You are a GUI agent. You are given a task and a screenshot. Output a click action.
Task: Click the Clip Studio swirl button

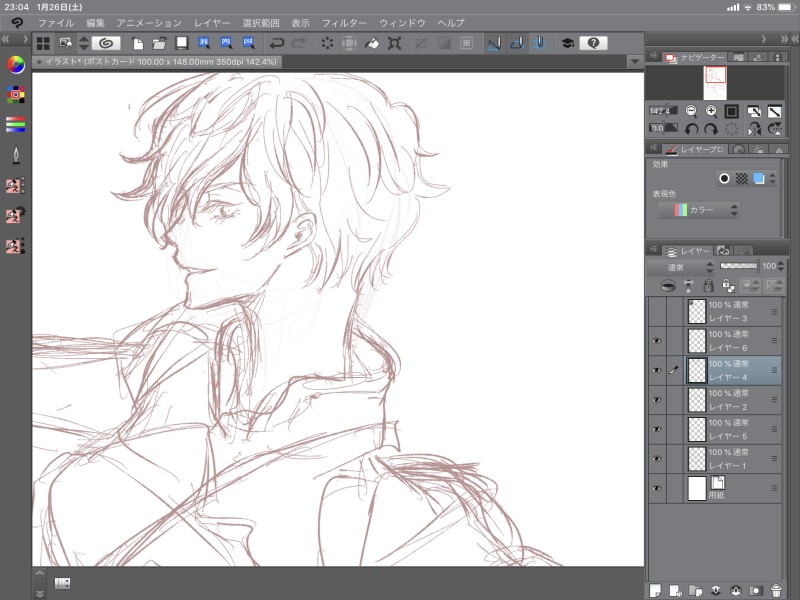(106, 43)
